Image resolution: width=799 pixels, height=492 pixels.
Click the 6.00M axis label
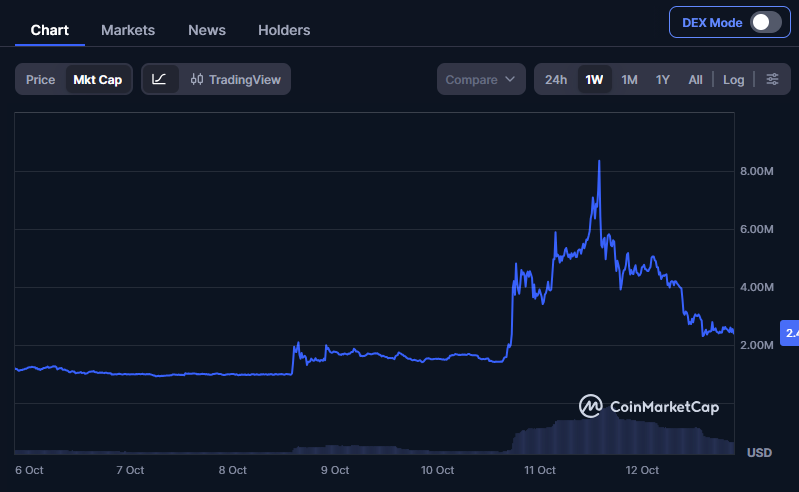pos(757,229)
